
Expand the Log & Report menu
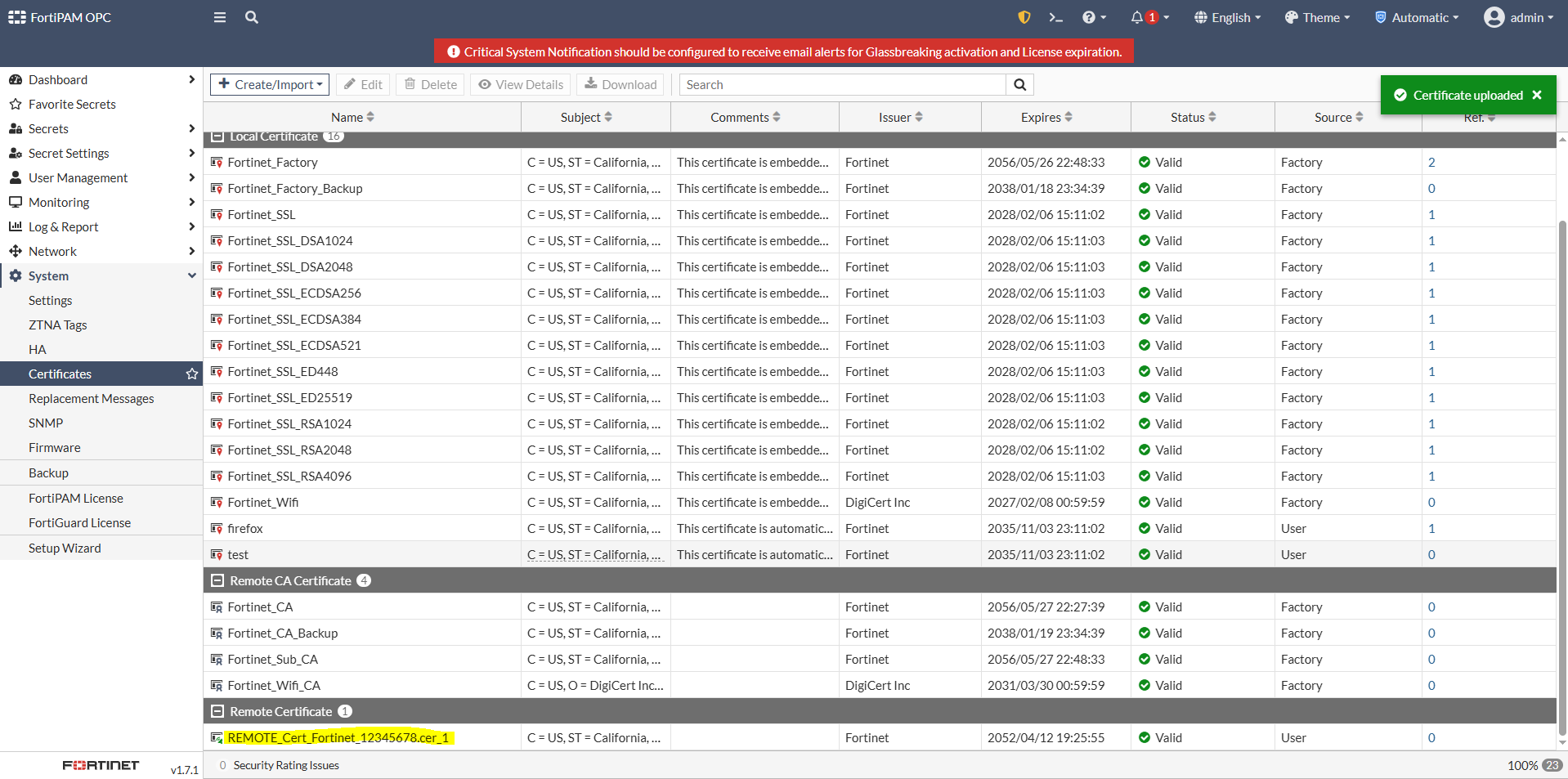tap(101, 226)
